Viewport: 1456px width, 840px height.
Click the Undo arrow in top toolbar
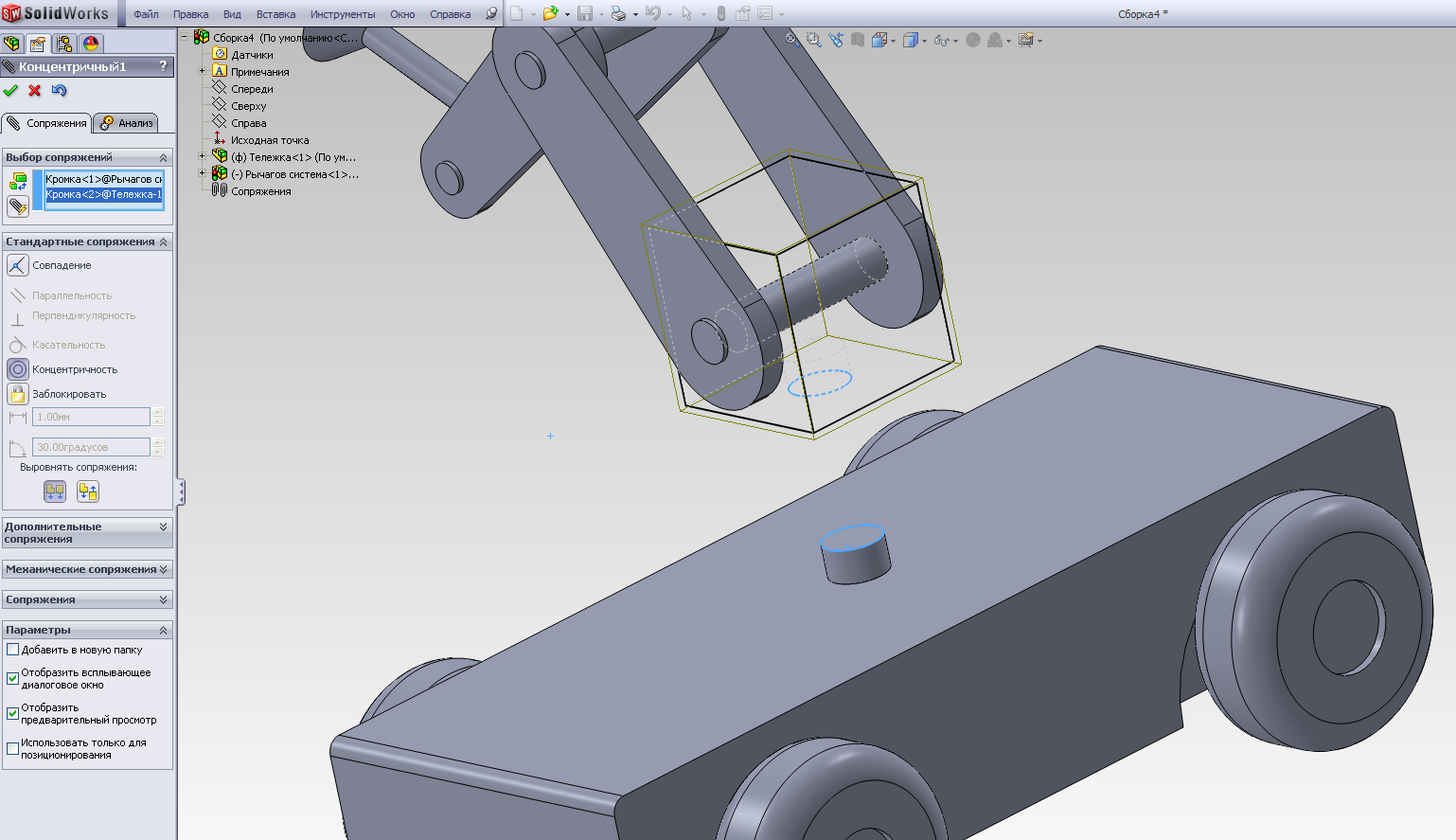click(x=652, y=13)
